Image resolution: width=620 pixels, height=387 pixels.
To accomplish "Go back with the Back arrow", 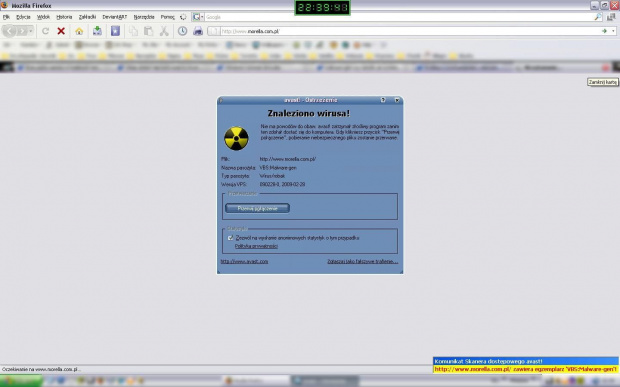I will [9, 31].
